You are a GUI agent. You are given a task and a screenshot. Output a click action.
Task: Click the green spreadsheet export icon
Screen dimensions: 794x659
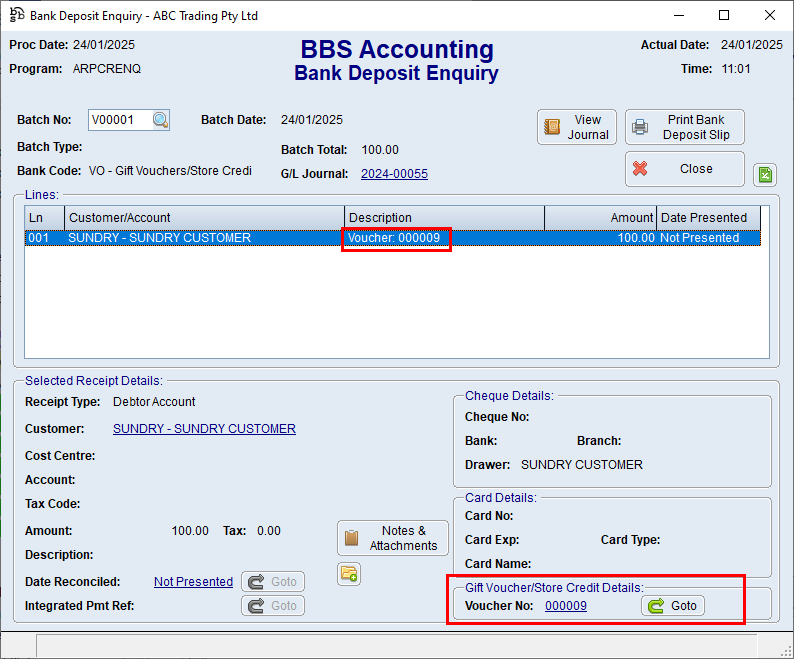[x=764, y=175]
